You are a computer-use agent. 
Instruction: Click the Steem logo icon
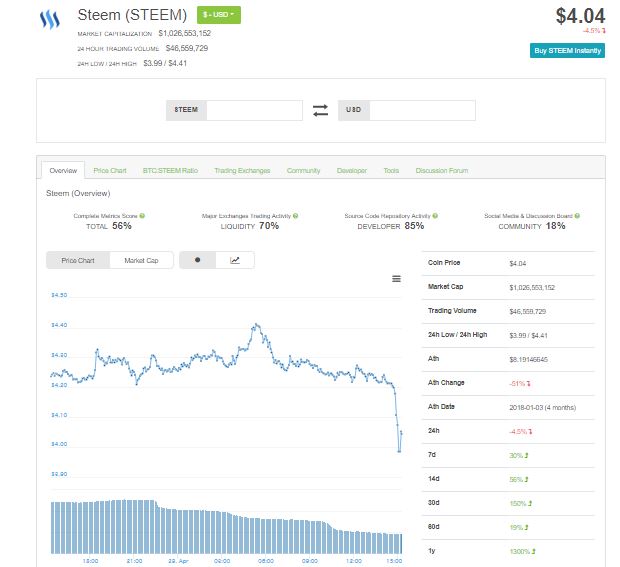50,19
